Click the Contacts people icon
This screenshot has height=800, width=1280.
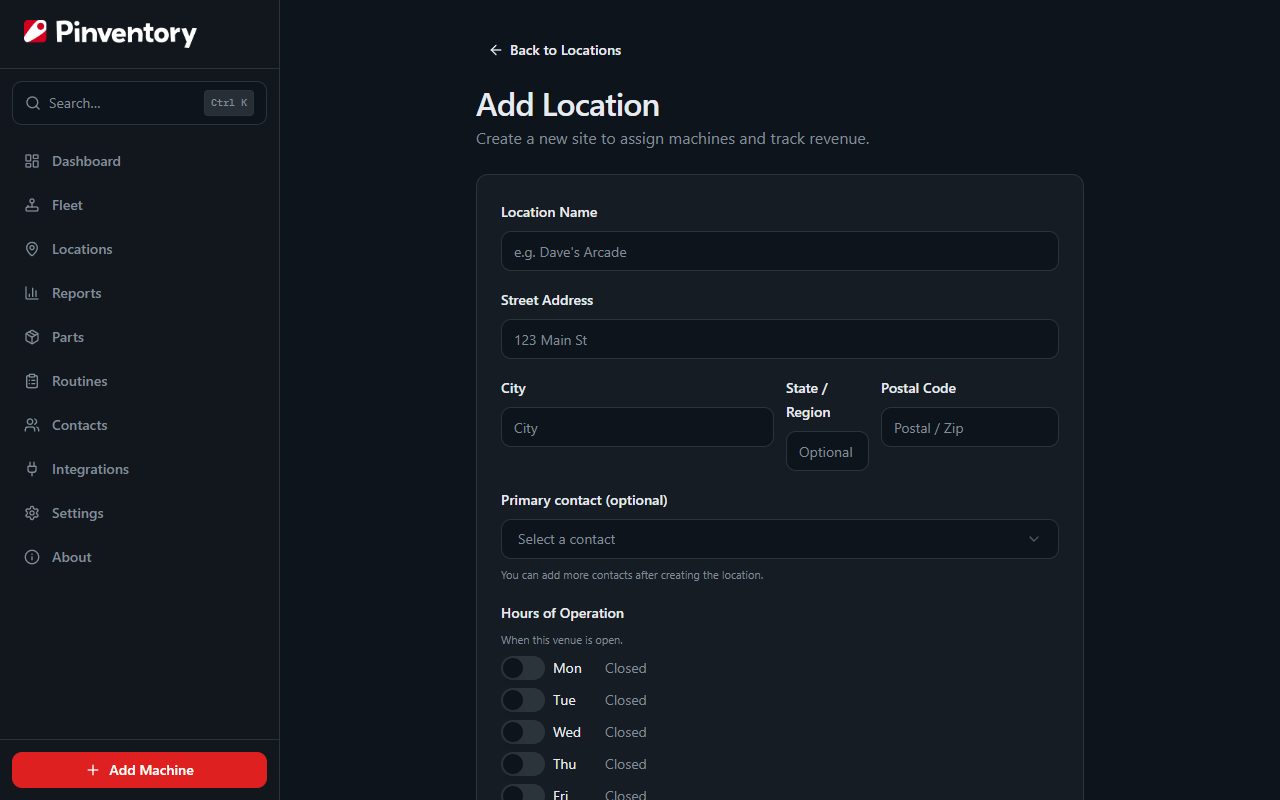coord(32,425)
